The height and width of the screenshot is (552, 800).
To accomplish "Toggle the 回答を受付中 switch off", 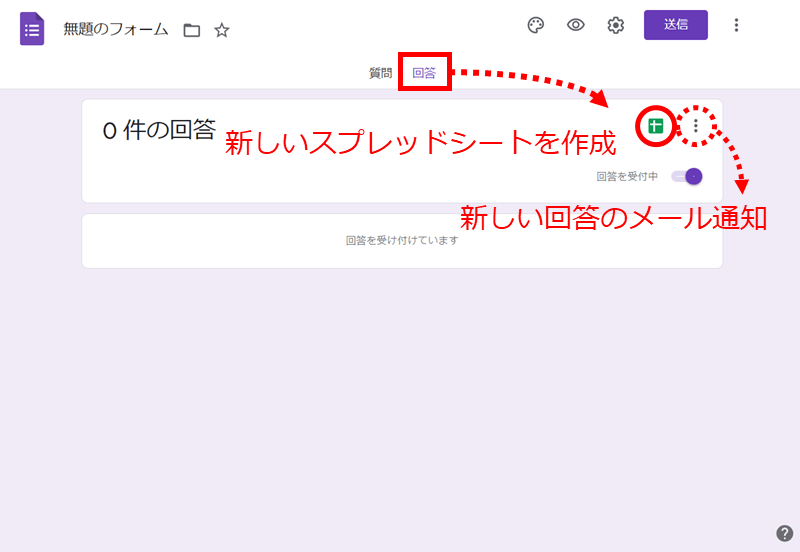I will (687, 176).
